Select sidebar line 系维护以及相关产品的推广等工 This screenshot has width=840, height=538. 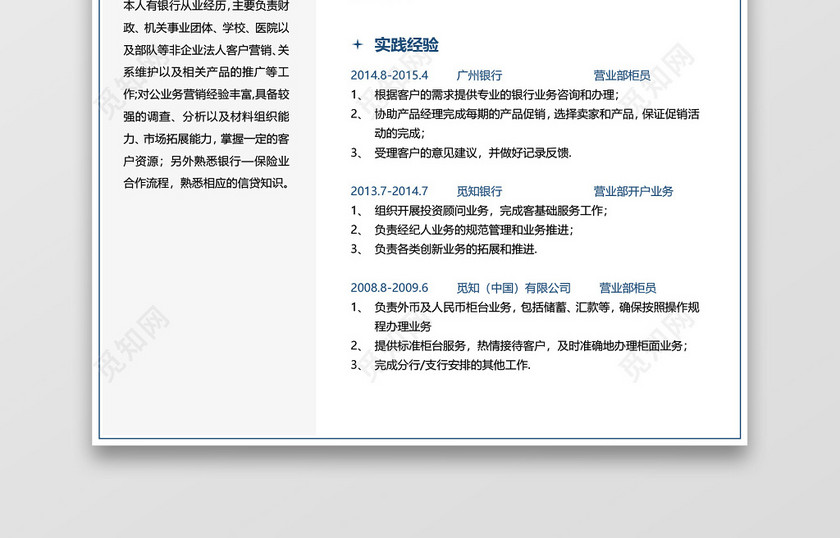pyautogui.click(x=206, y=72)
